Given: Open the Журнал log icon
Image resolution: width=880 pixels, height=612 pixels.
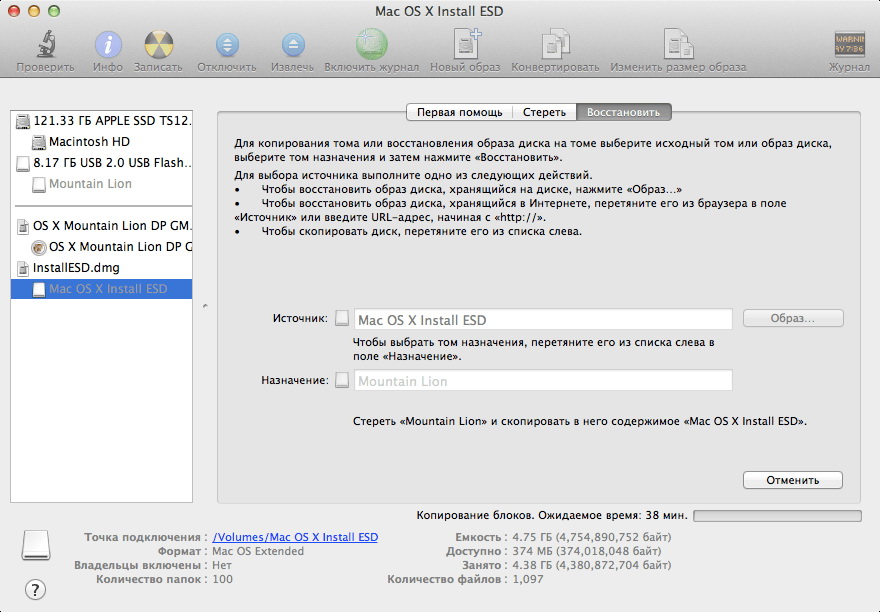Looking at the screenshot, I should pos(849,44).
